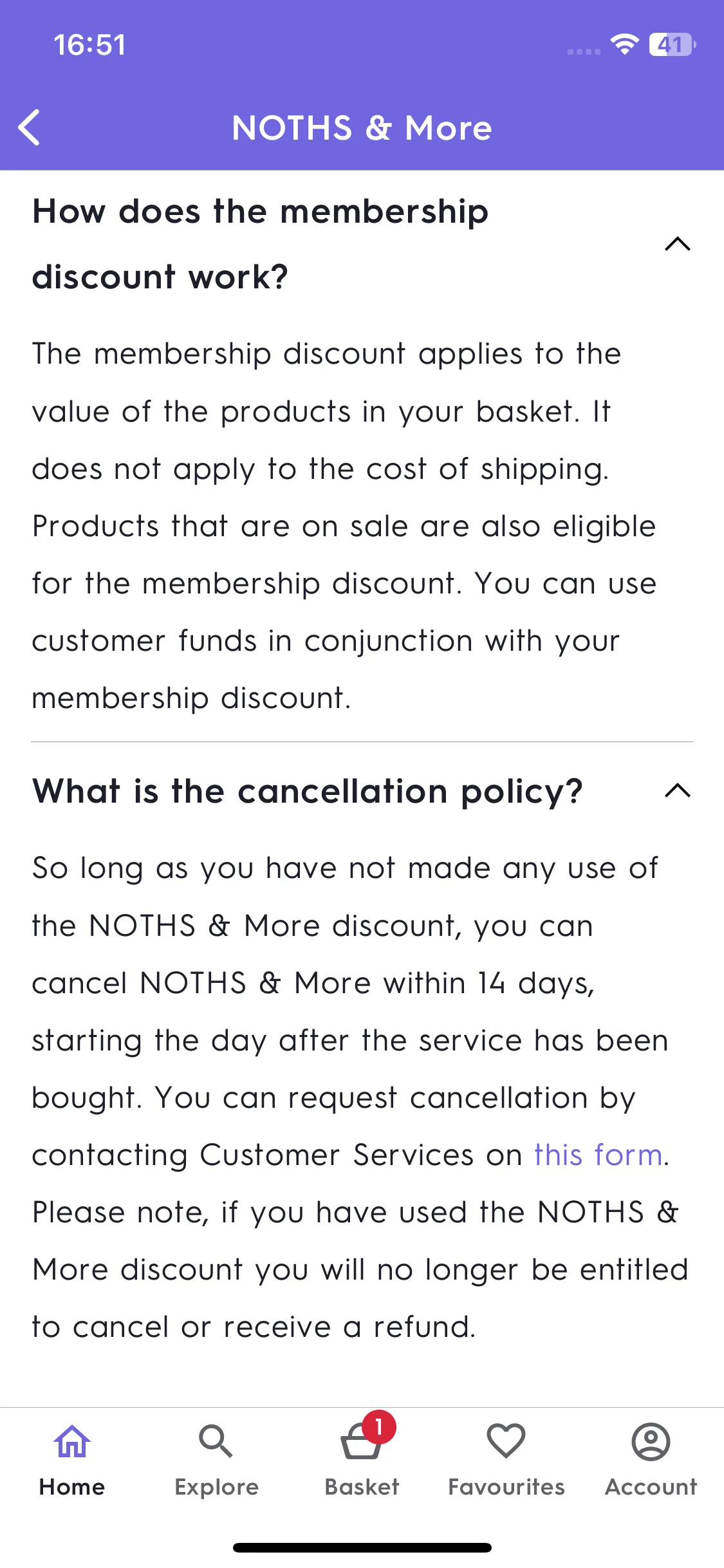This screenshot has width=724, height=1568.
Task: Open the Home tab icon
Action: 72,1441
